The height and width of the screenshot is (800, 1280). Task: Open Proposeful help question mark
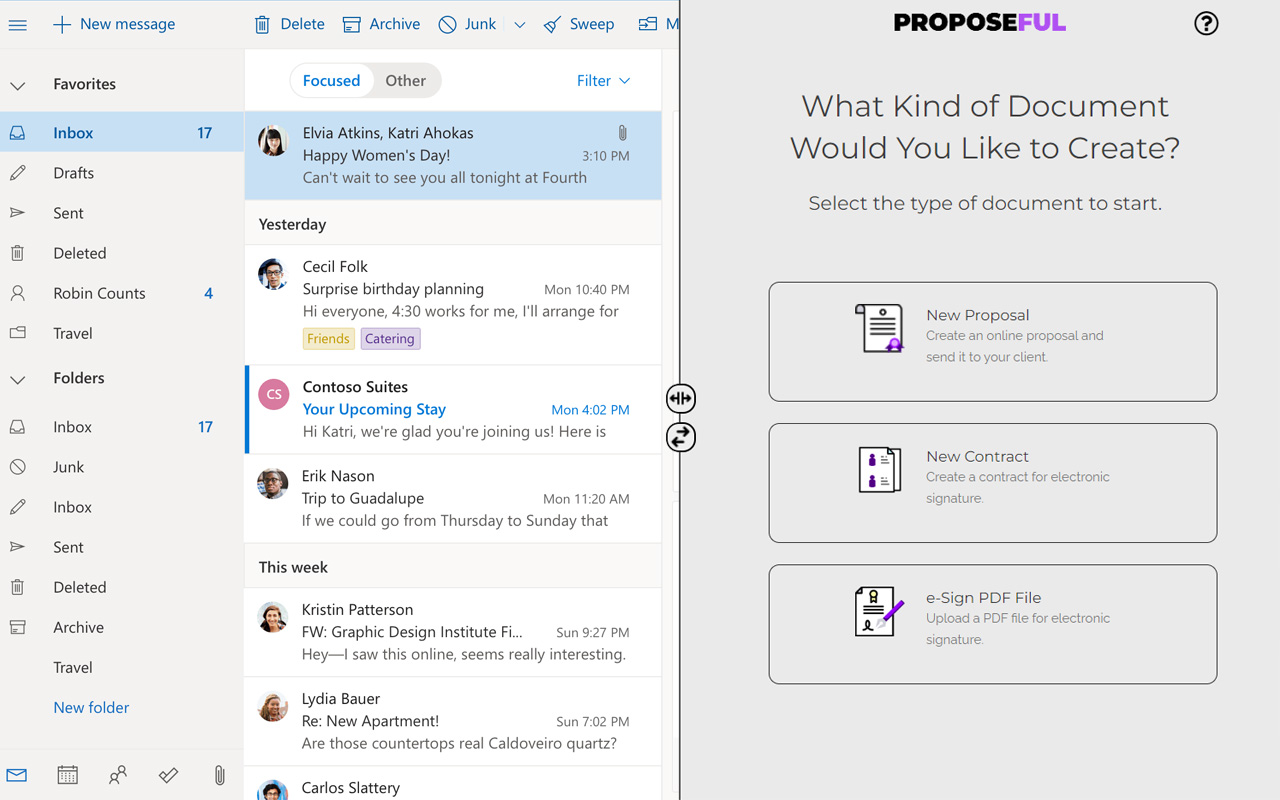[x=1206, y=24]
